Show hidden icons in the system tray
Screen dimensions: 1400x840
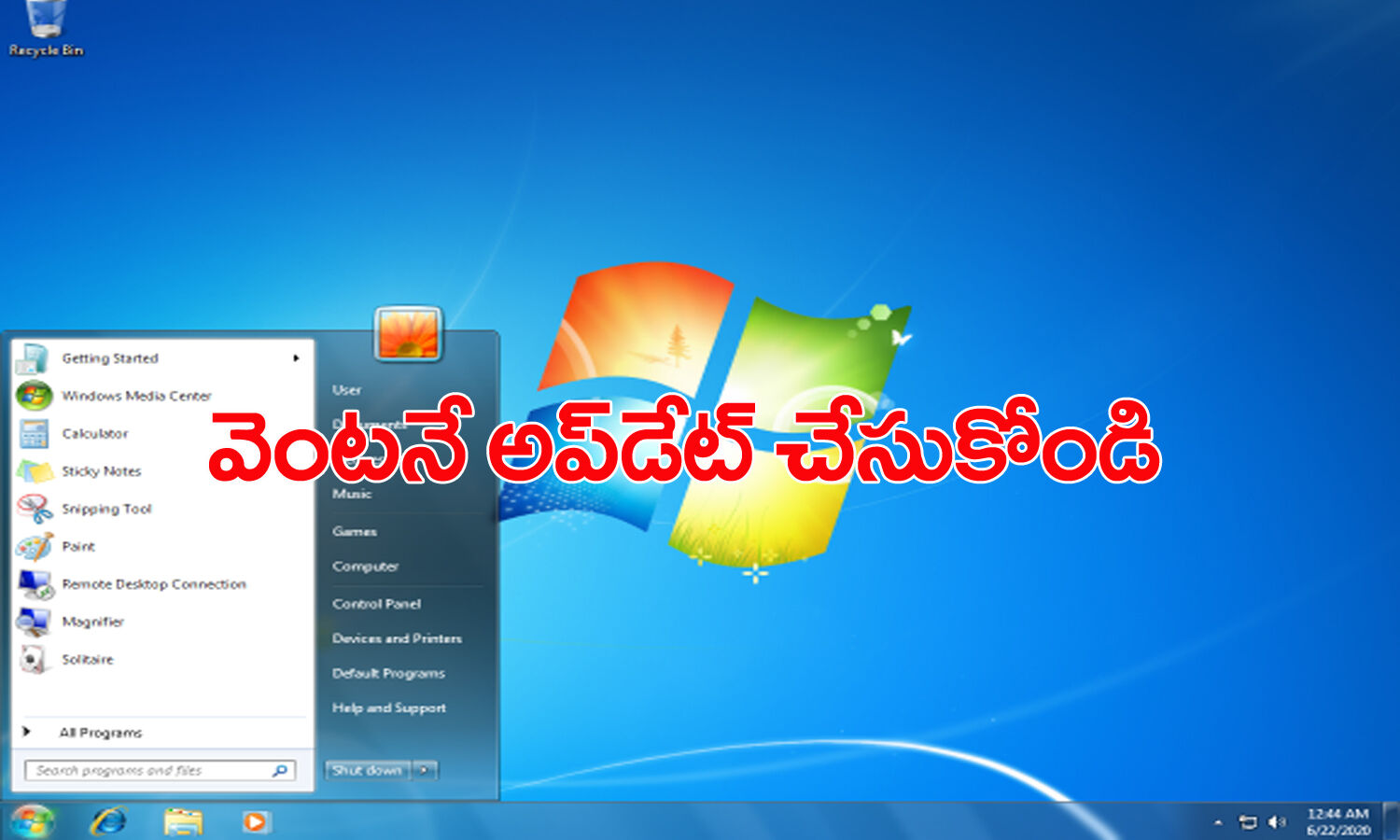coord(1218,822)
